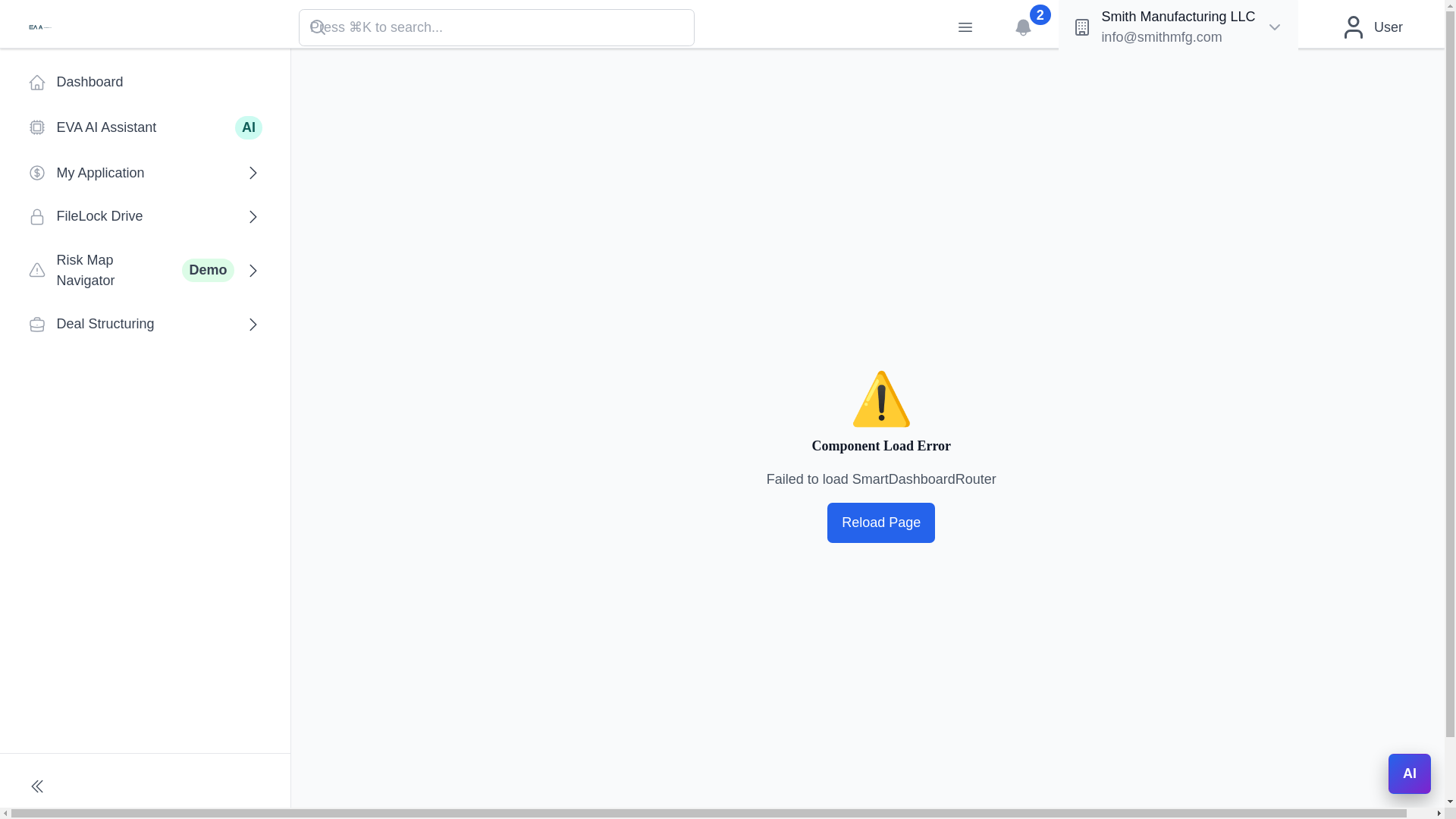Image resolution: width=1456 pixels, height=819 pixels.
Task: Click the EVA AI Assistant chip icon
Action: pyautogui.click(x=37, y=127)
